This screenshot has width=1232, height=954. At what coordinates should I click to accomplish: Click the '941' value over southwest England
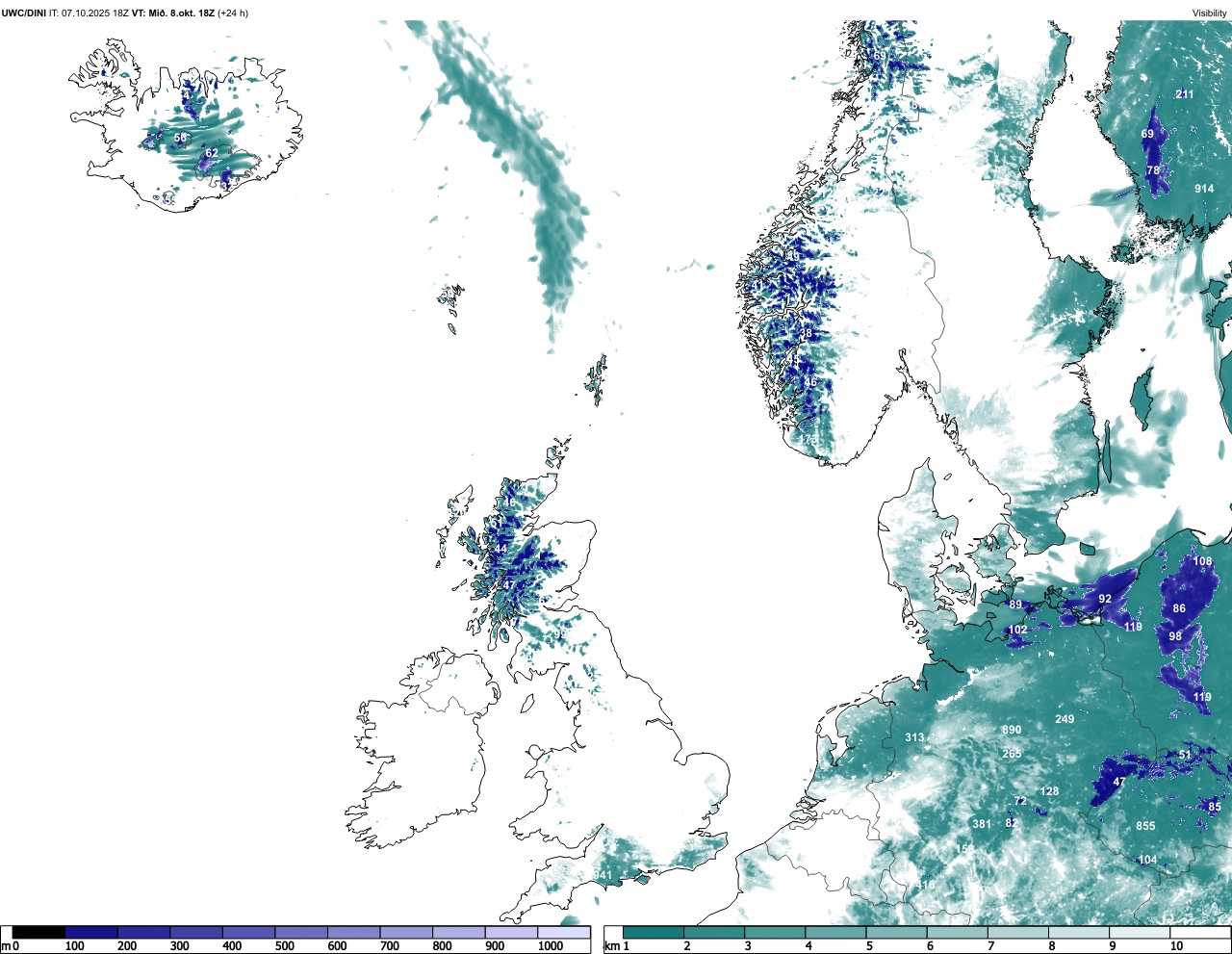point(603,875)
